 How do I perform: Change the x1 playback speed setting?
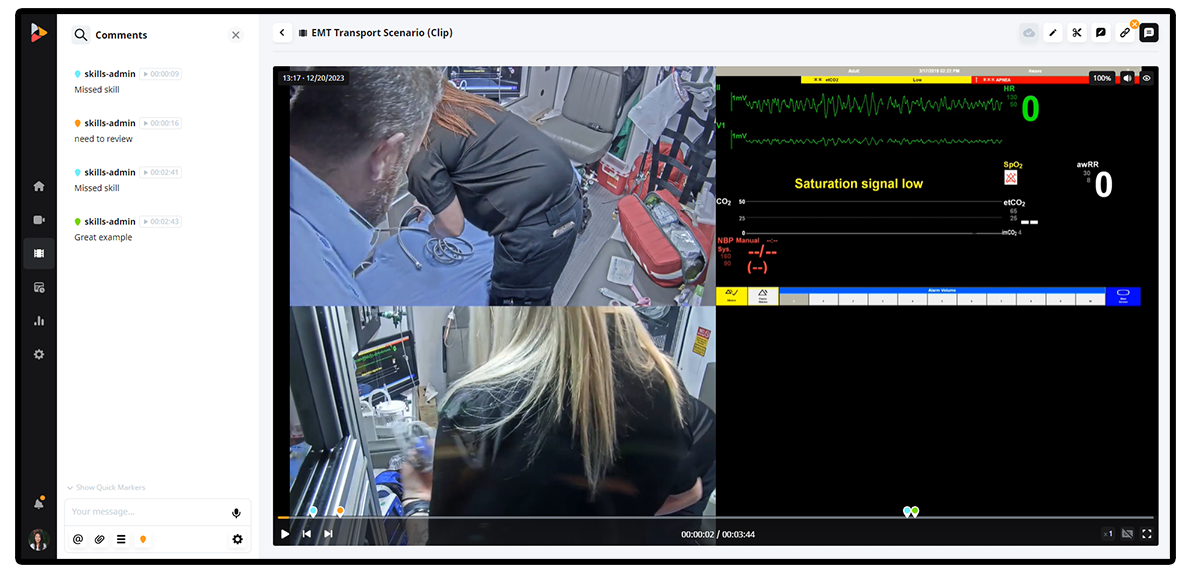click(x=1107, y=534)
